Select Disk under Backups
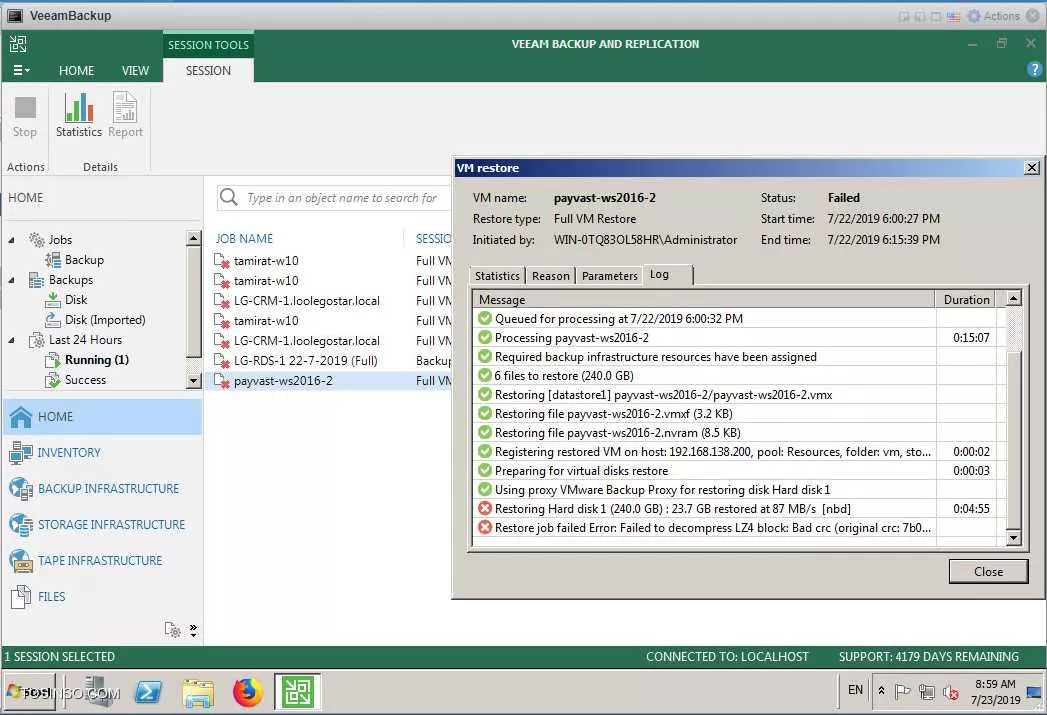This screenshot has width=1047, height=715. click(75, 300)
